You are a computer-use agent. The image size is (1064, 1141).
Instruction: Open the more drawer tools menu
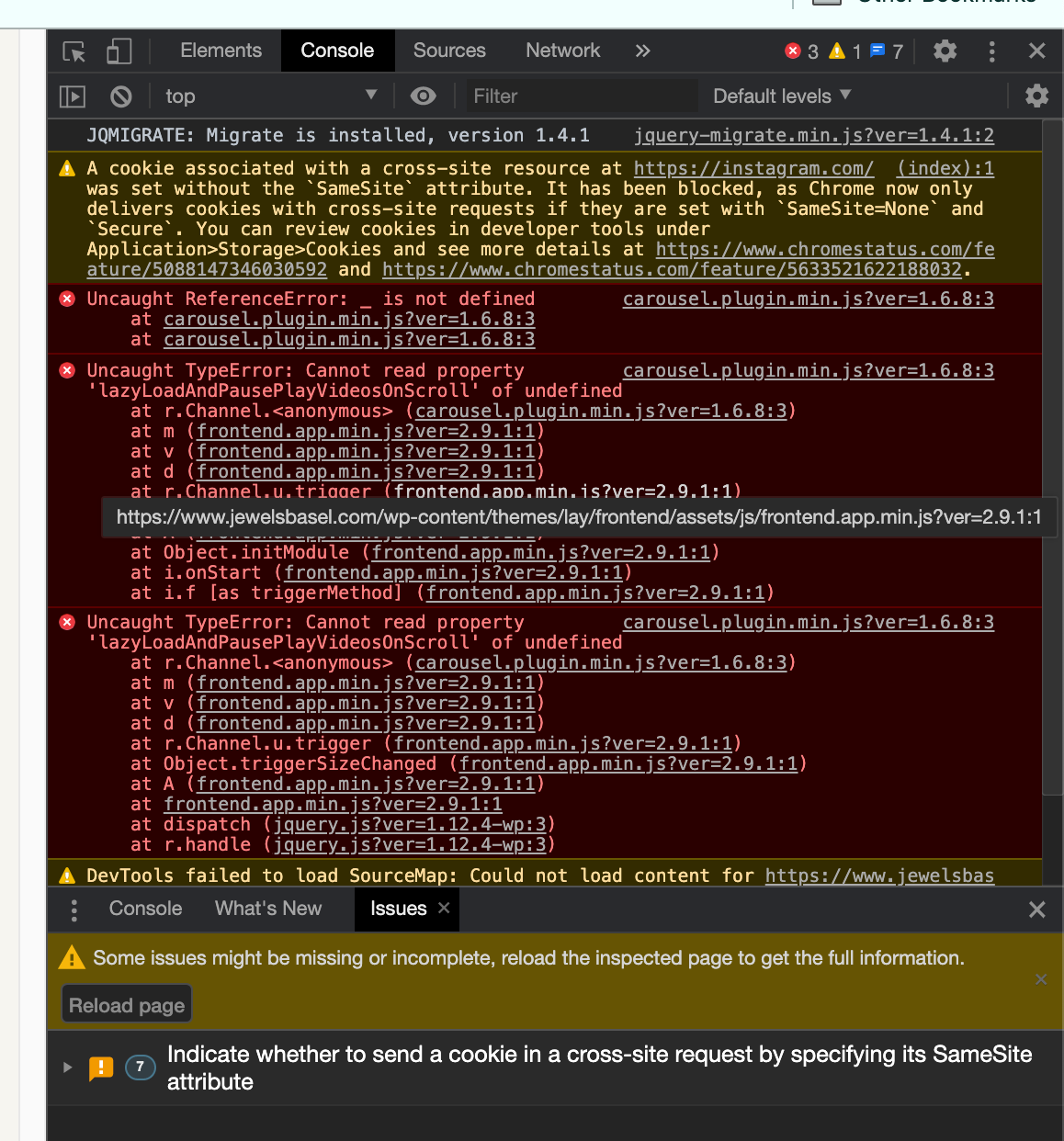74,909
